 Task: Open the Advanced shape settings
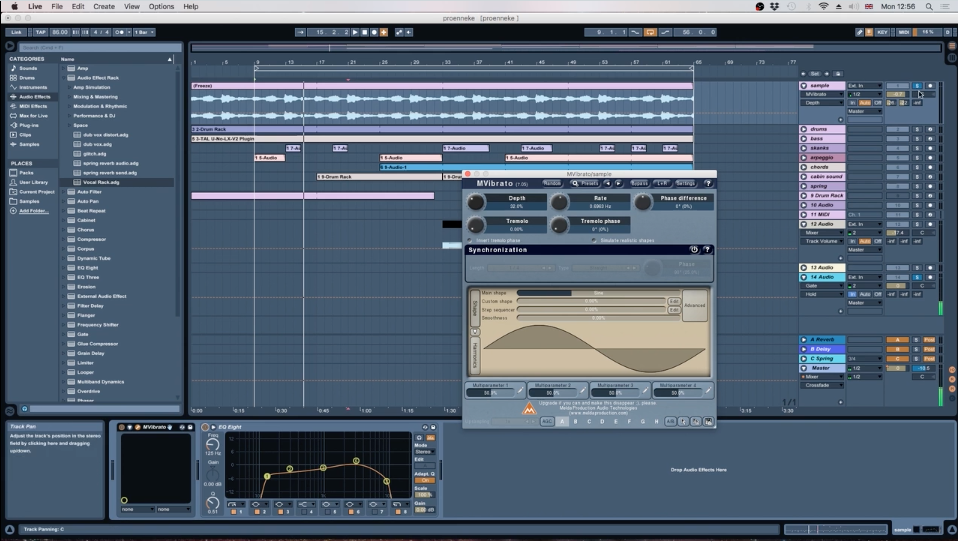click(695, 306)
